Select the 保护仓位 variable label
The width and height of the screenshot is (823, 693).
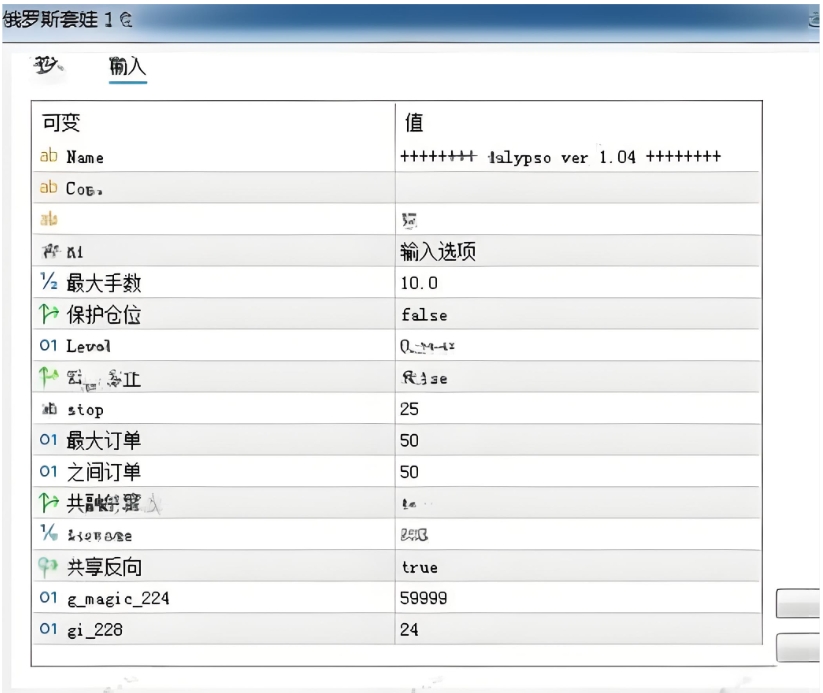pyautogui.click(x=103, y=314)
